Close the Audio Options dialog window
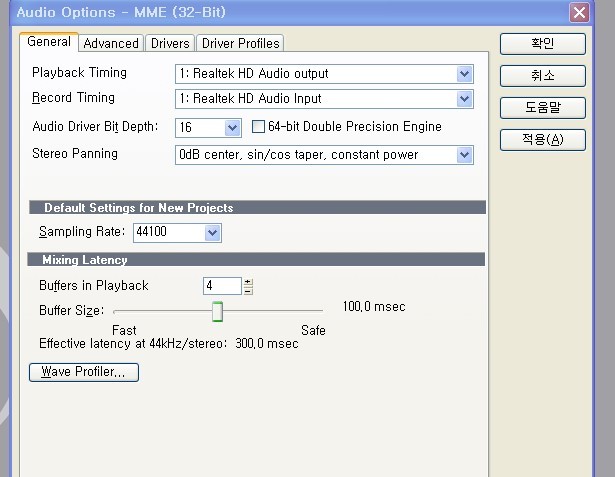Viewport: 615px width, 477px height. pos(578,13)
